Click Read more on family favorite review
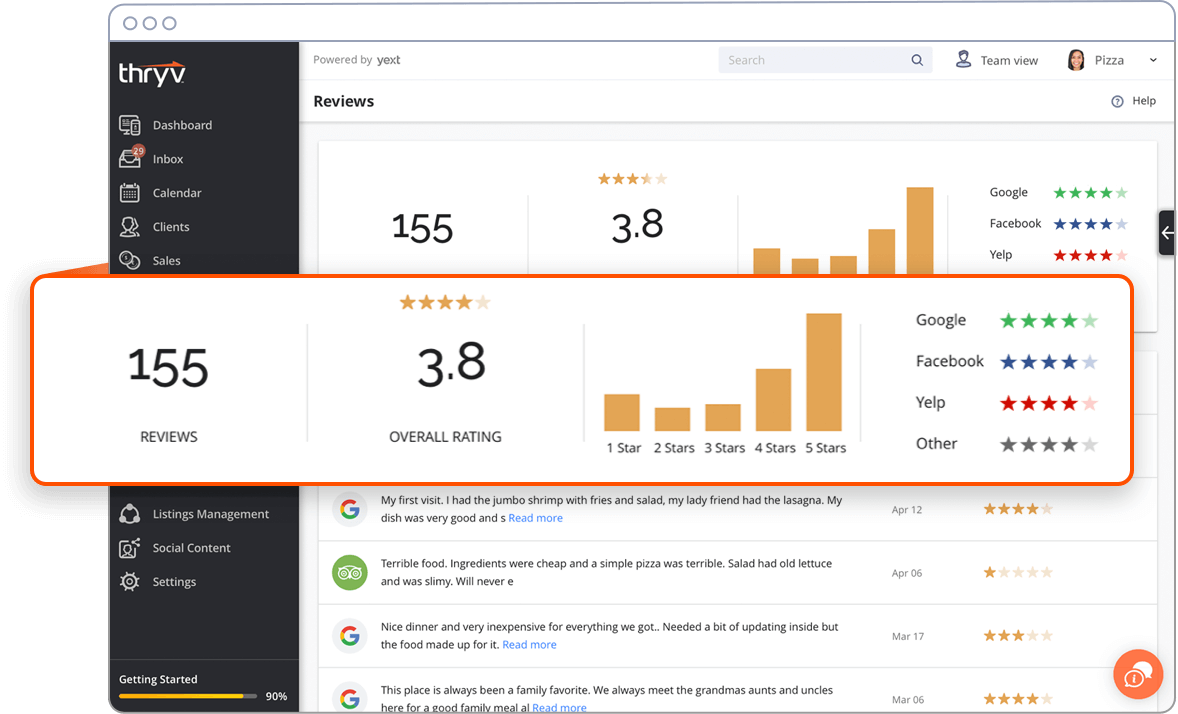1178x714 pixels. [559, 707]
